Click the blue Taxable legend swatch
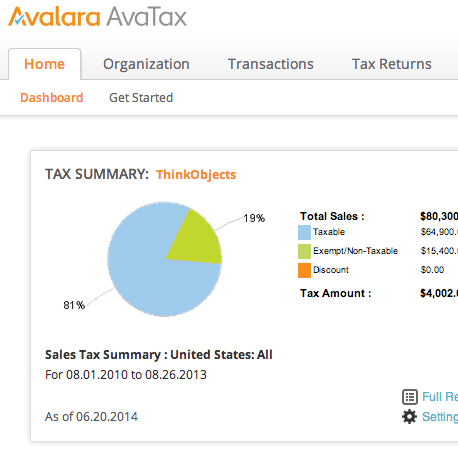Screen dimensions: 458x458 point(304,232)
